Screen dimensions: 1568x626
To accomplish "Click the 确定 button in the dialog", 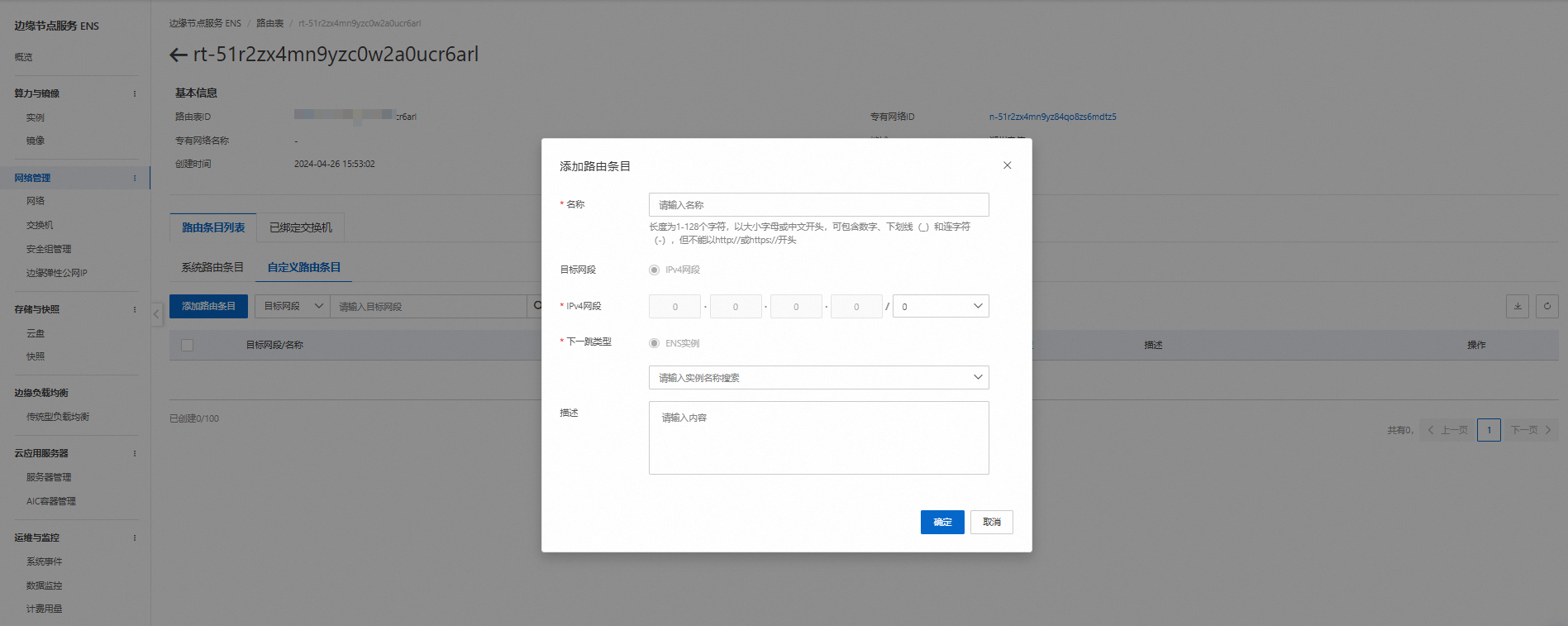I will [942, 522].
